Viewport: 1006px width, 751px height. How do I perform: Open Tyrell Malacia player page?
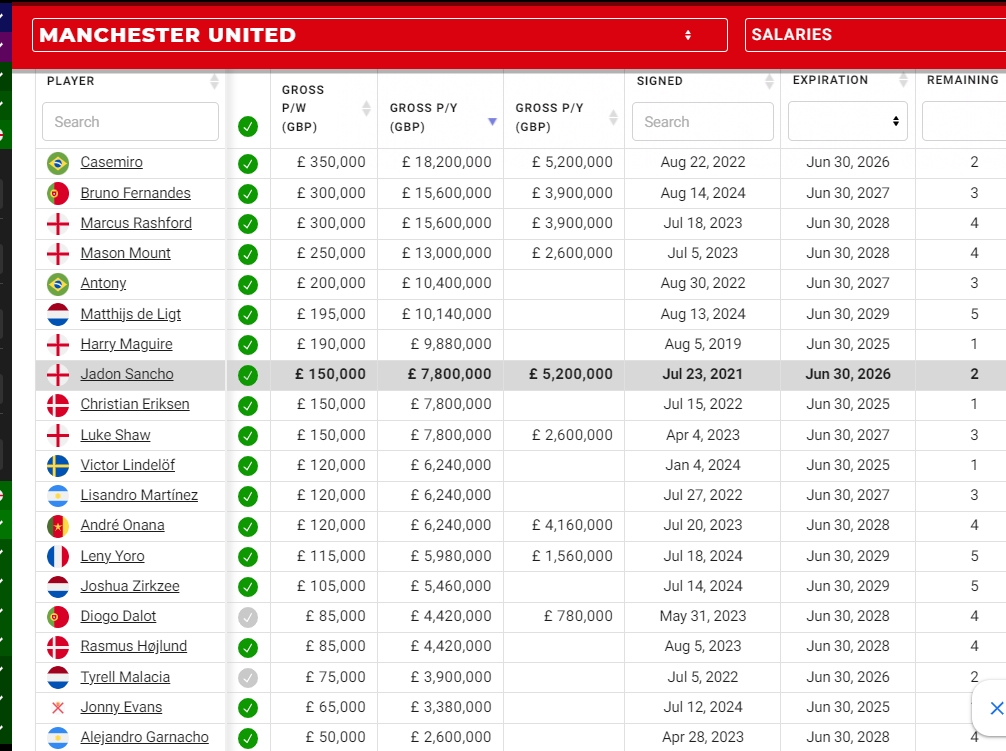[x=125, y=678]
